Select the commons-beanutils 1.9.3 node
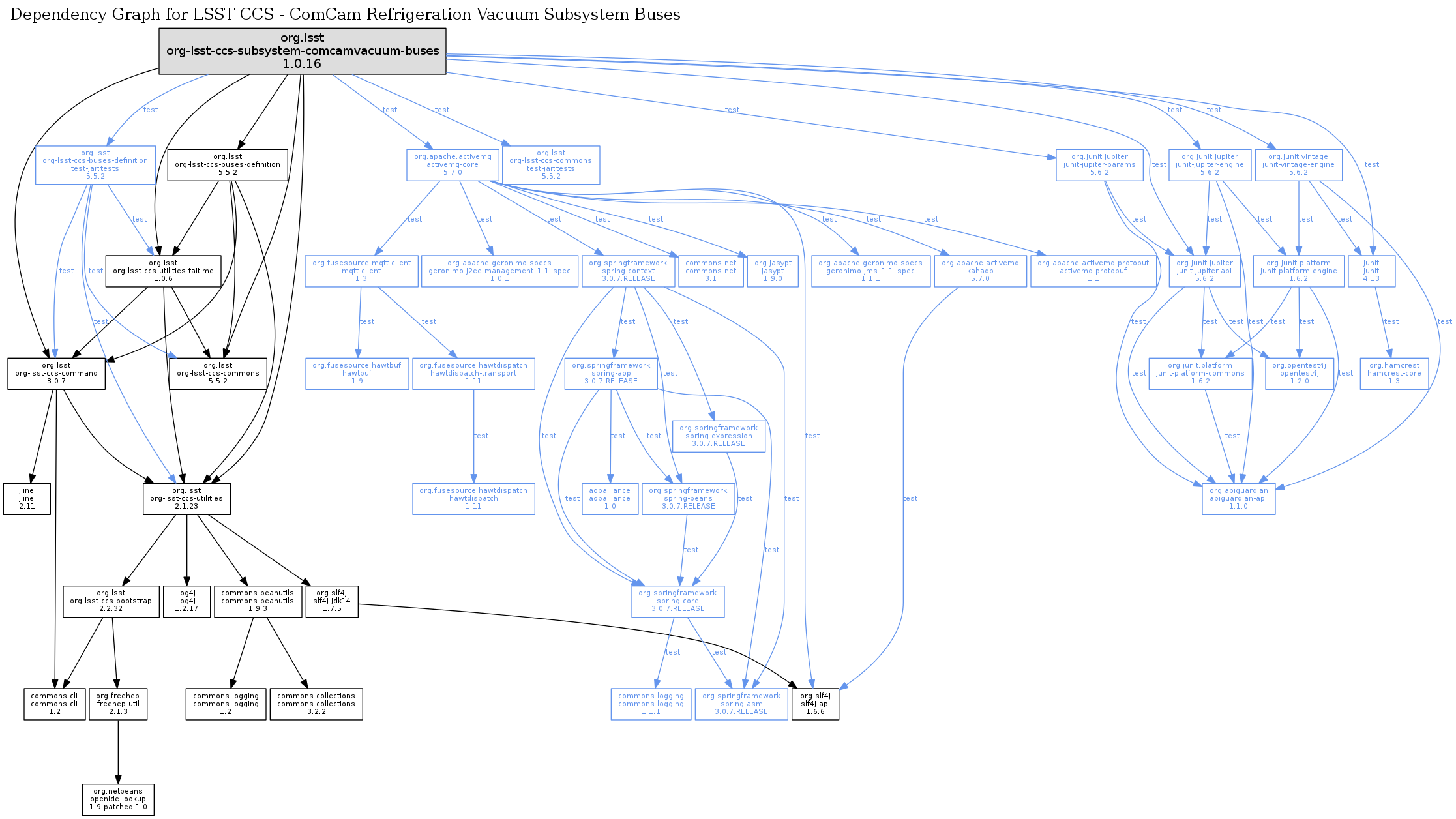 coord(258,601)
